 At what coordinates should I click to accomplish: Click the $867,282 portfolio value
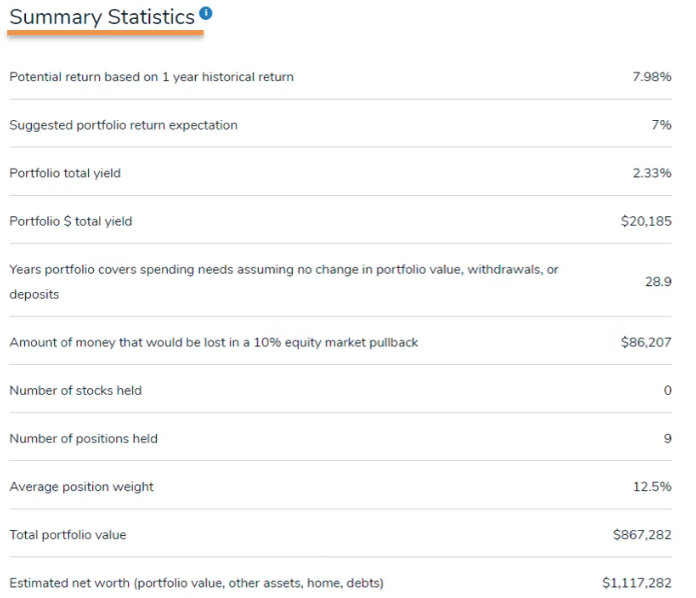pyautogui.click(x=642, y=535)
